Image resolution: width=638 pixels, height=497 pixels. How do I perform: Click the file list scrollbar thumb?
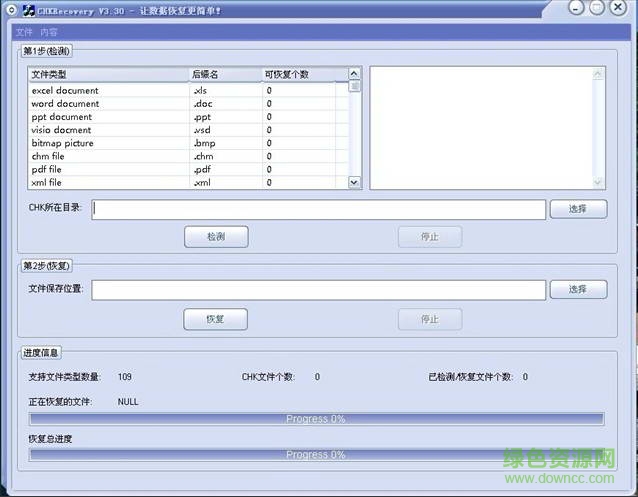(354, 86)
